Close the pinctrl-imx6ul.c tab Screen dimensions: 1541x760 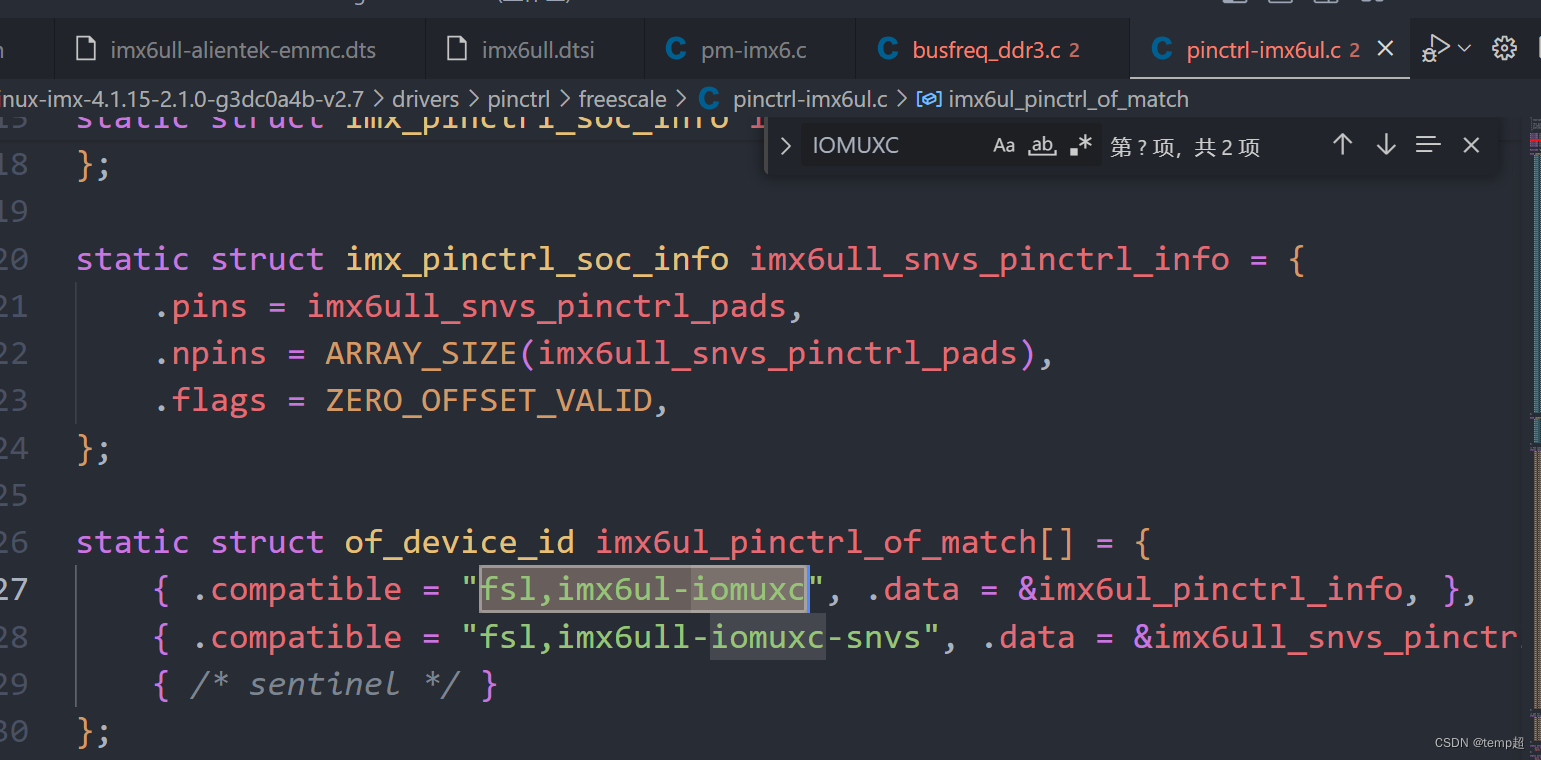tap(1385, 48)
